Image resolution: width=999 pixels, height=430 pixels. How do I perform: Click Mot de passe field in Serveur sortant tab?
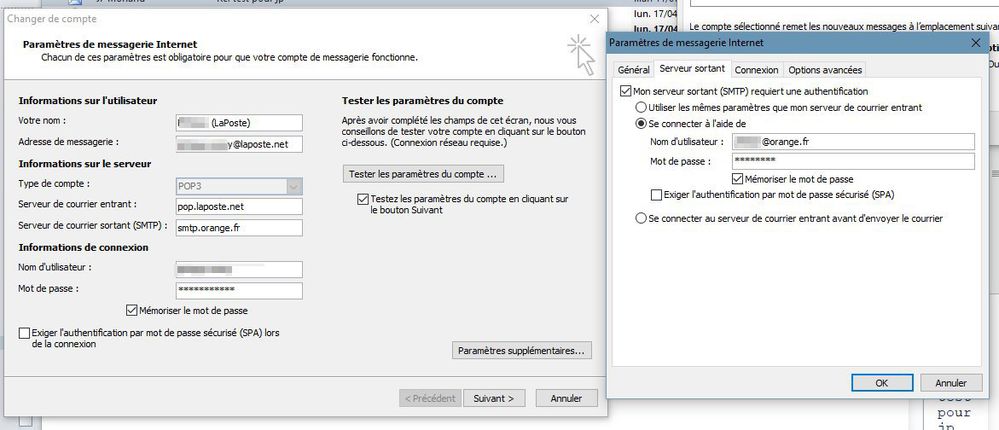tap(854, 161)
